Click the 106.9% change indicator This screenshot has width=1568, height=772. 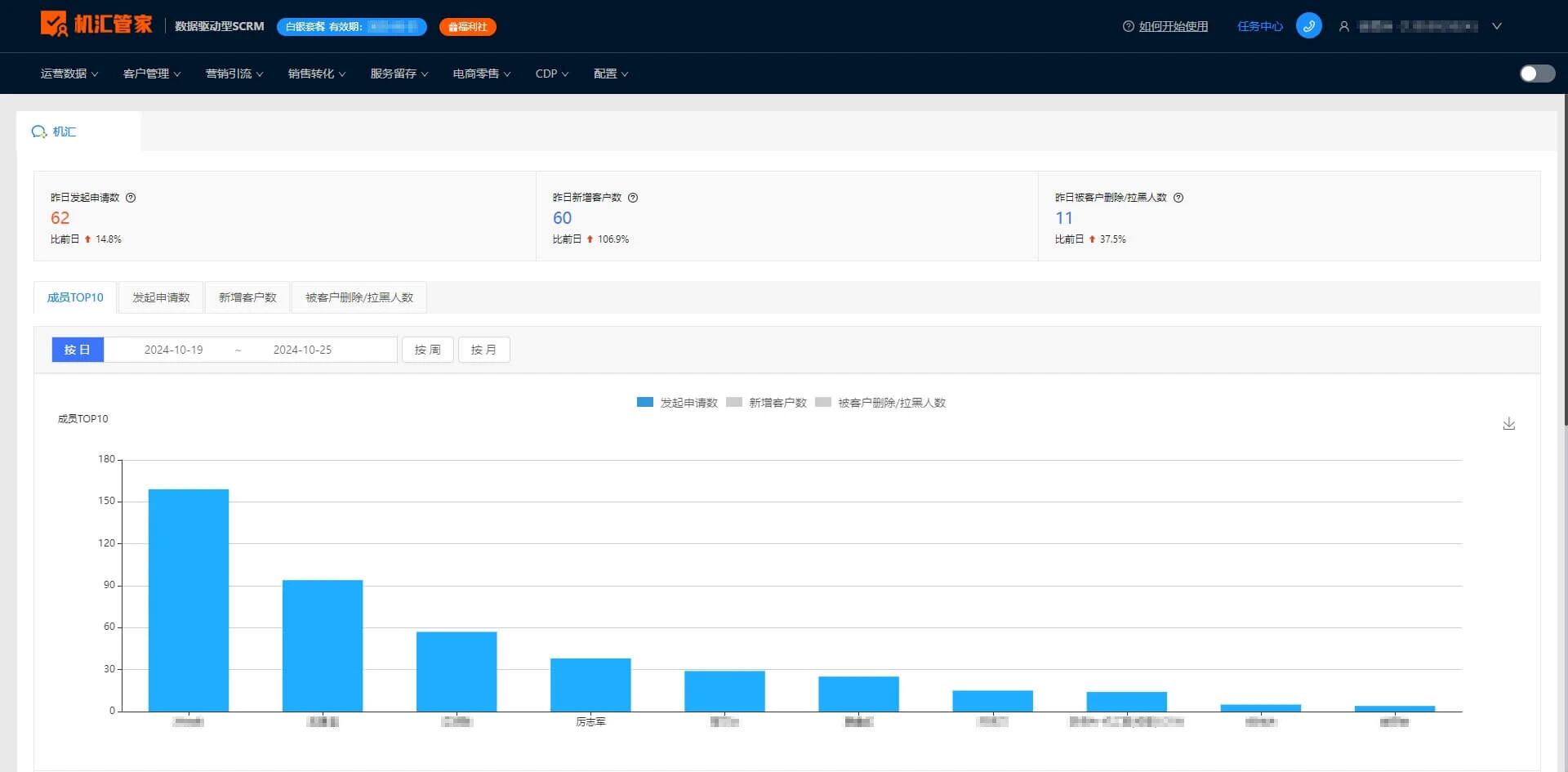[x=608, y=239]
